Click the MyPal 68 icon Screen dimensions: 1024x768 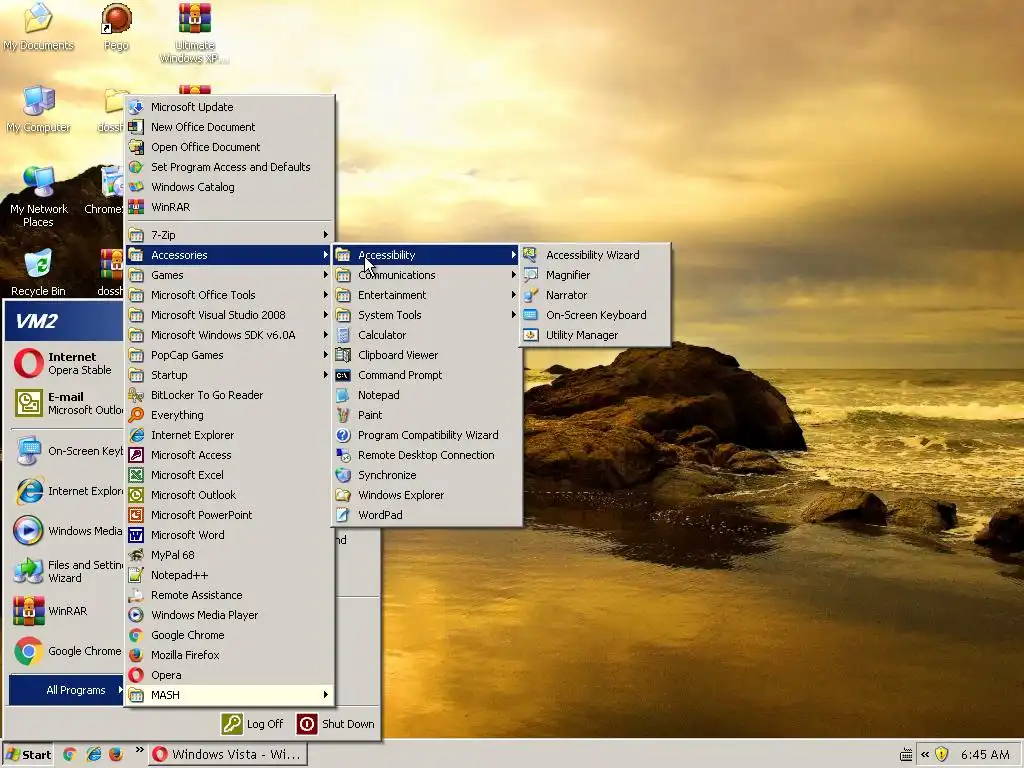136,555
